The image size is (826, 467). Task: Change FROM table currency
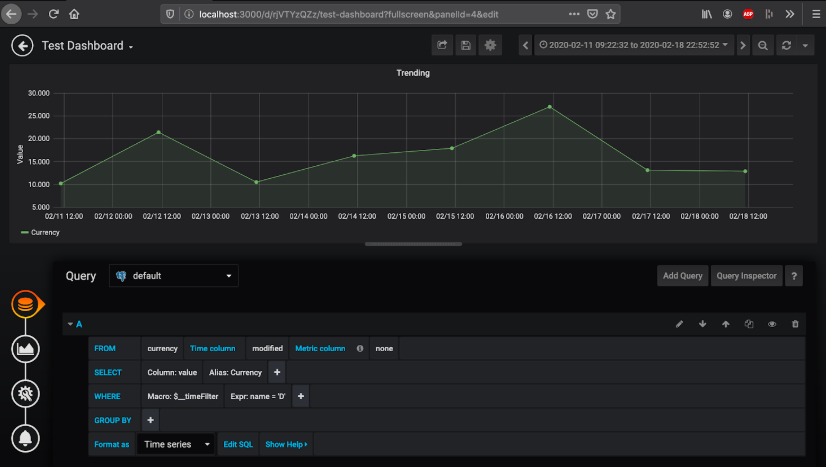162,348
